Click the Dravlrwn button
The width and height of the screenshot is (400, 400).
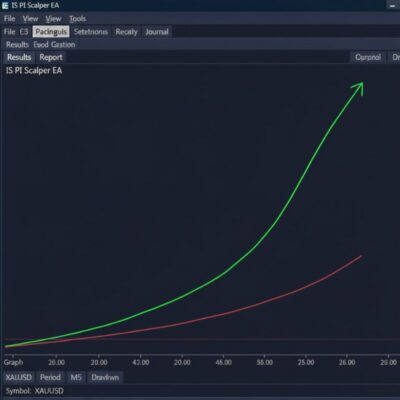(105, 377)
